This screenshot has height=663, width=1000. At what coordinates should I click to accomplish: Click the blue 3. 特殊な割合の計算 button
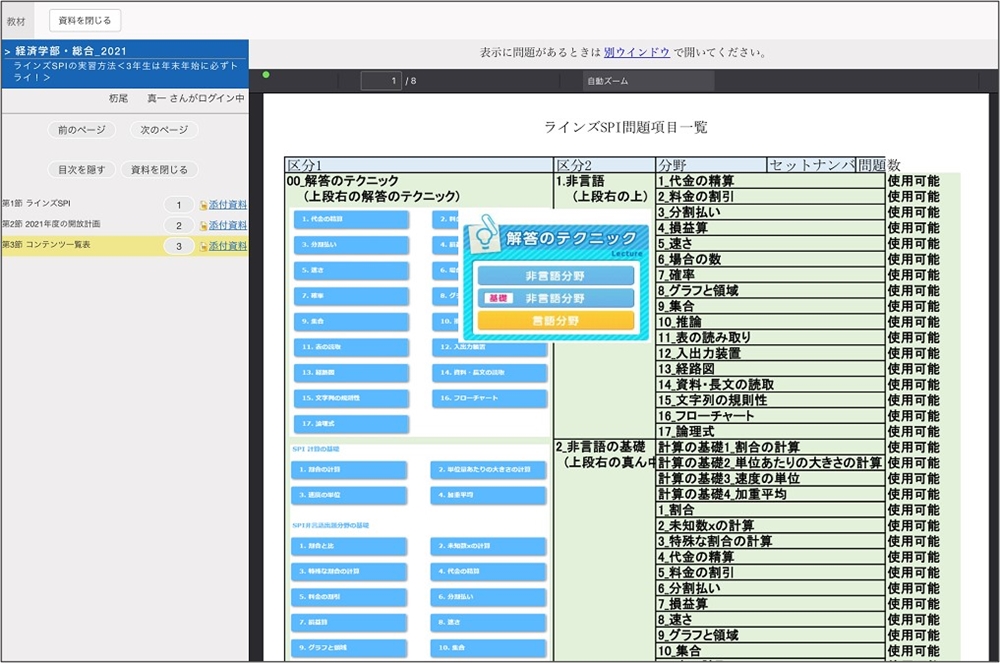point(349,572)
